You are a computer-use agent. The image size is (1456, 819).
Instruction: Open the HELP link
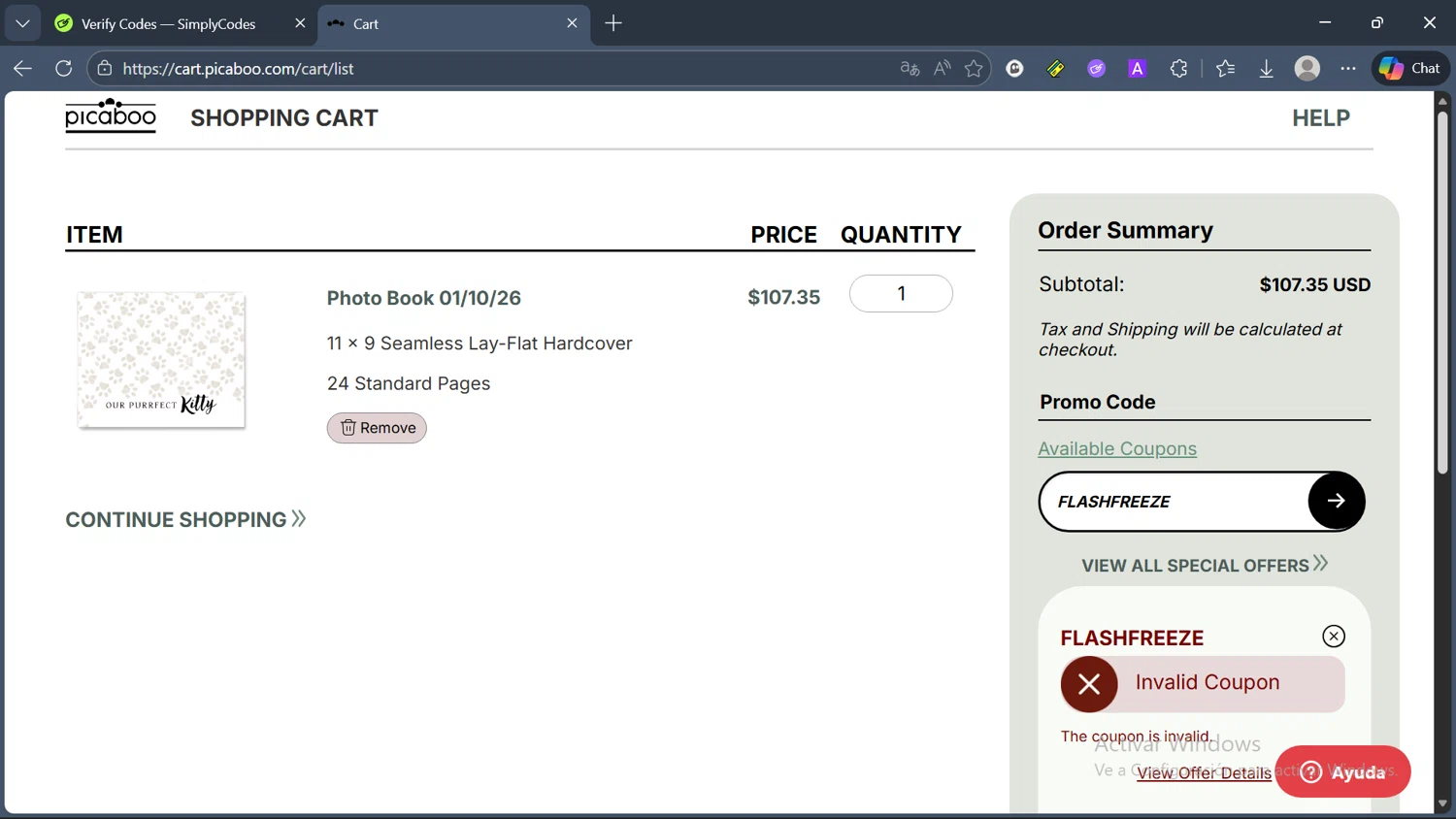1321,117
